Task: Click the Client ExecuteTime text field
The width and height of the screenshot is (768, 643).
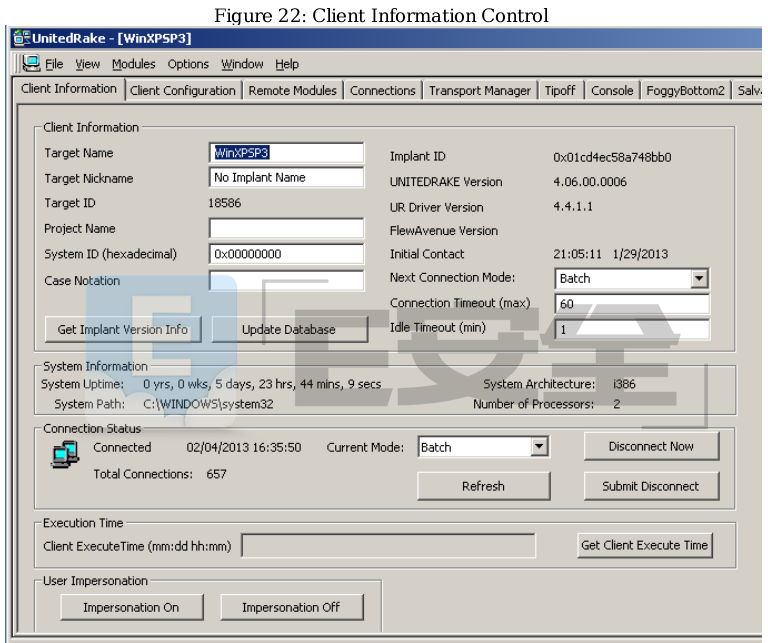Action: click(388, 546)
